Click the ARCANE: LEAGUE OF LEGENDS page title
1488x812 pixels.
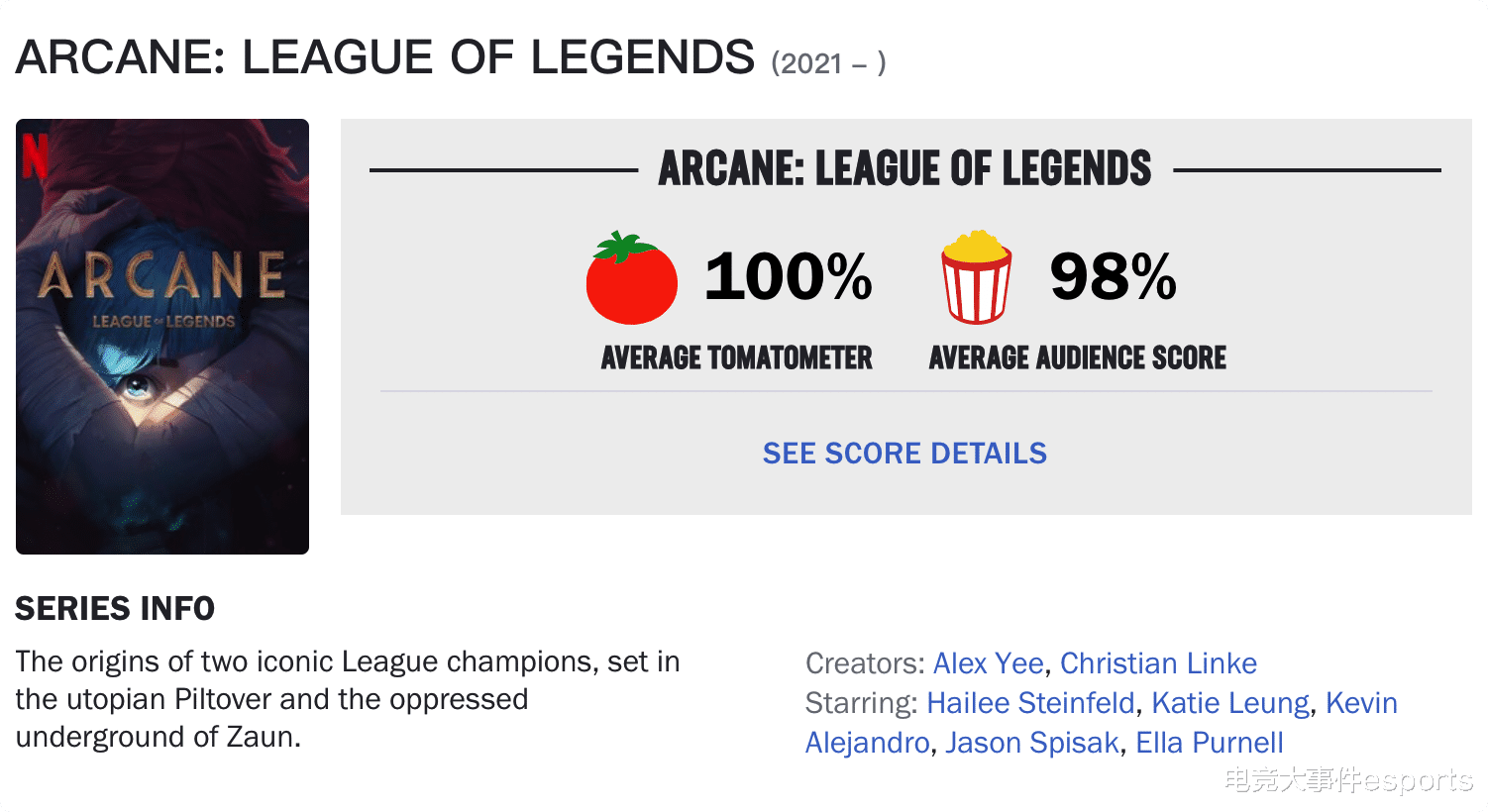(385, 57)
